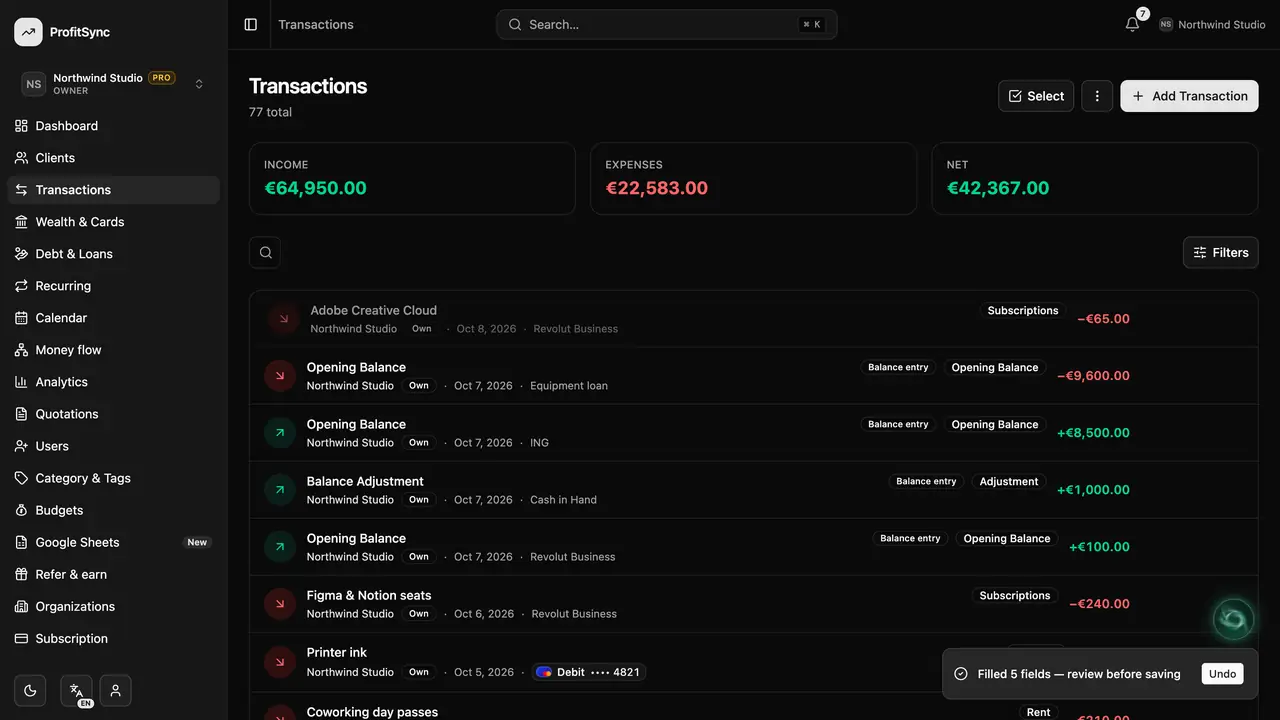Open the Adobe Creative Cloud transaction
Screen dimensions: 1280x720
pos(753,319)
